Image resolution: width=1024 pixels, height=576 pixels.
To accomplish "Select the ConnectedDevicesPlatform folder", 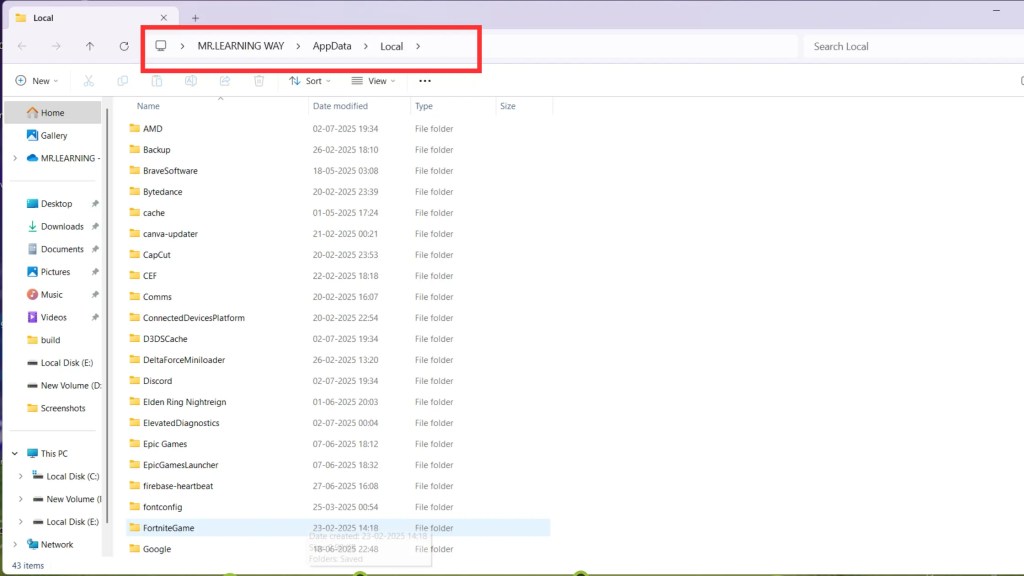I will click(x=193, y=318).
